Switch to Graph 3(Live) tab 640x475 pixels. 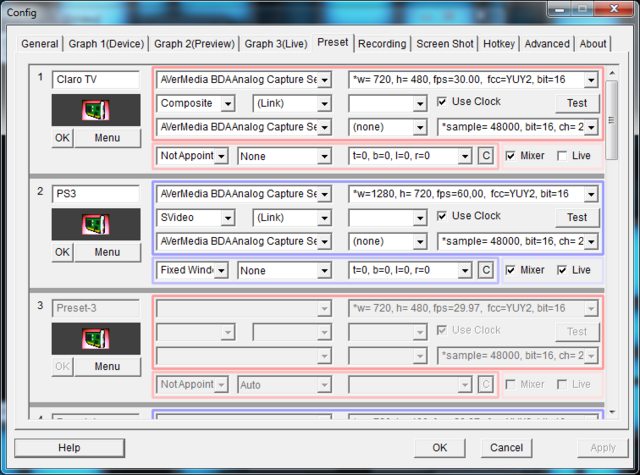[x=276, y=44]
